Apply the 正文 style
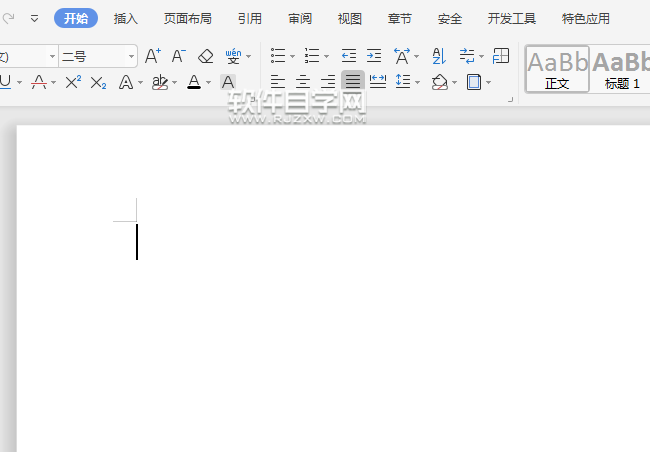Viewport: 650px width, 452px height. click(x=557, y=69)
